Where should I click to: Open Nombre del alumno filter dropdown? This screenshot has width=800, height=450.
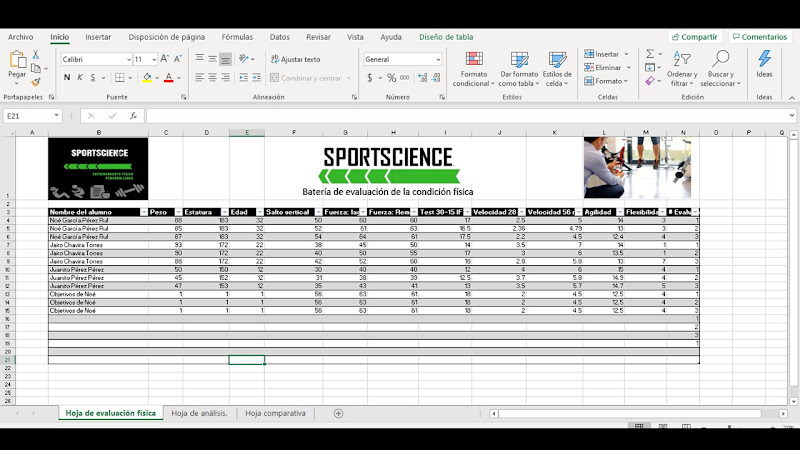tap(143, 212)
